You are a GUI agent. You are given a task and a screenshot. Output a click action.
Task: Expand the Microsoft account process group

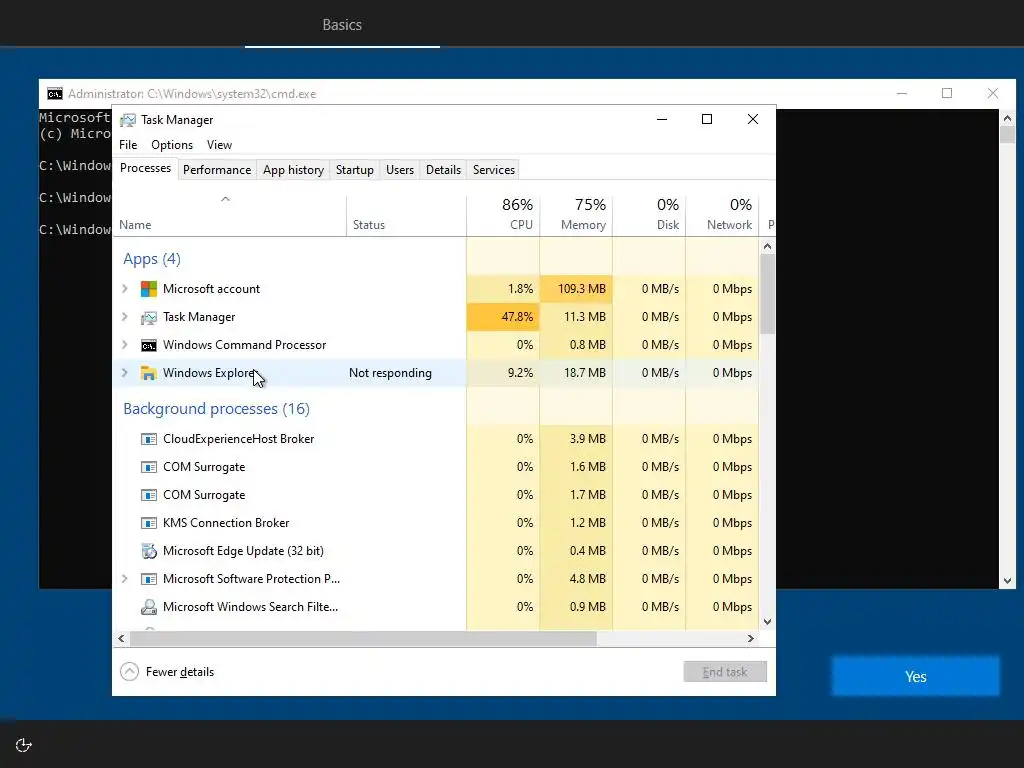tap(125, 289)
